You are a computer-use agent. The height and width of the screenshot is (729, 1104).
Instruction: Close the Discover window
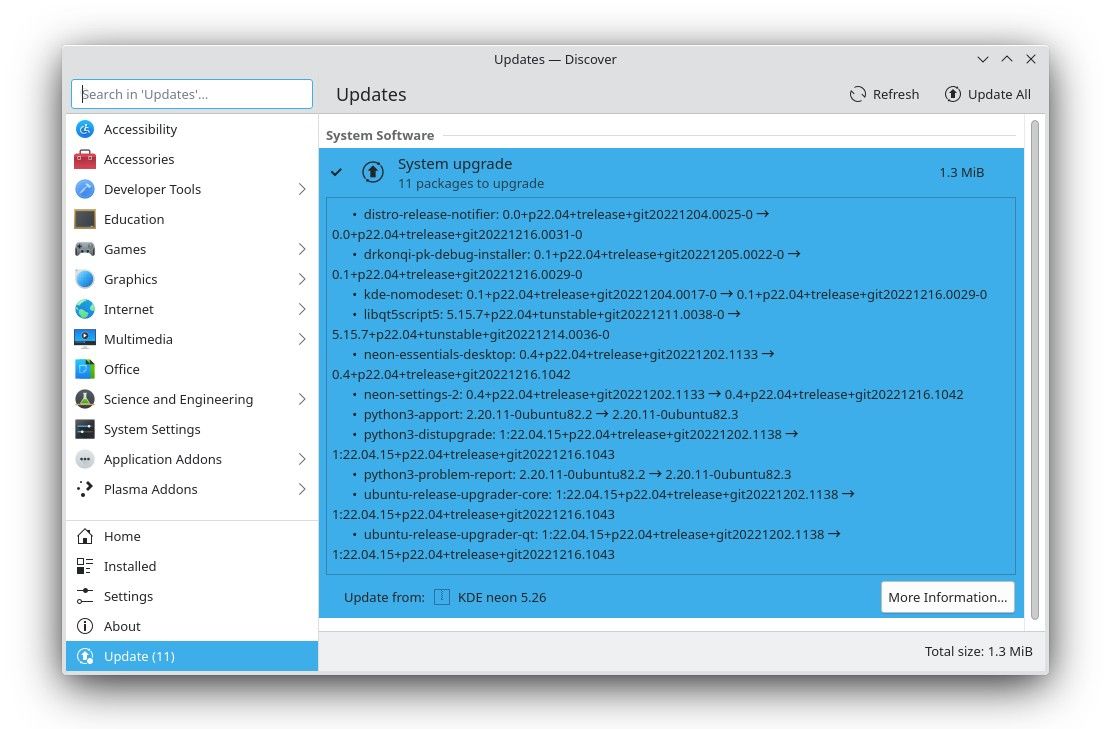tap(1031, 59)
